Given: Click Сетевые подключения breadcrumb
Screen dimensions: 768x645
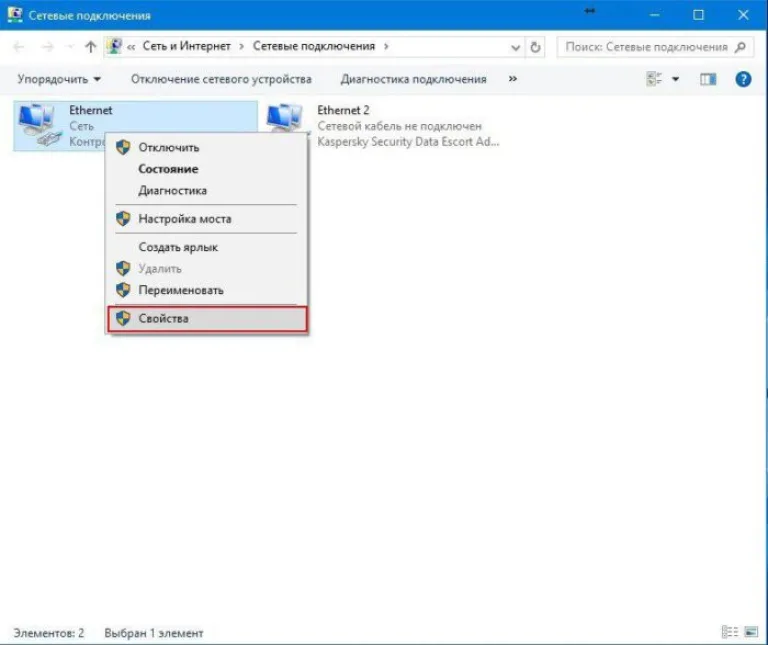Looking at the screenshot, I should click(314, 46).
